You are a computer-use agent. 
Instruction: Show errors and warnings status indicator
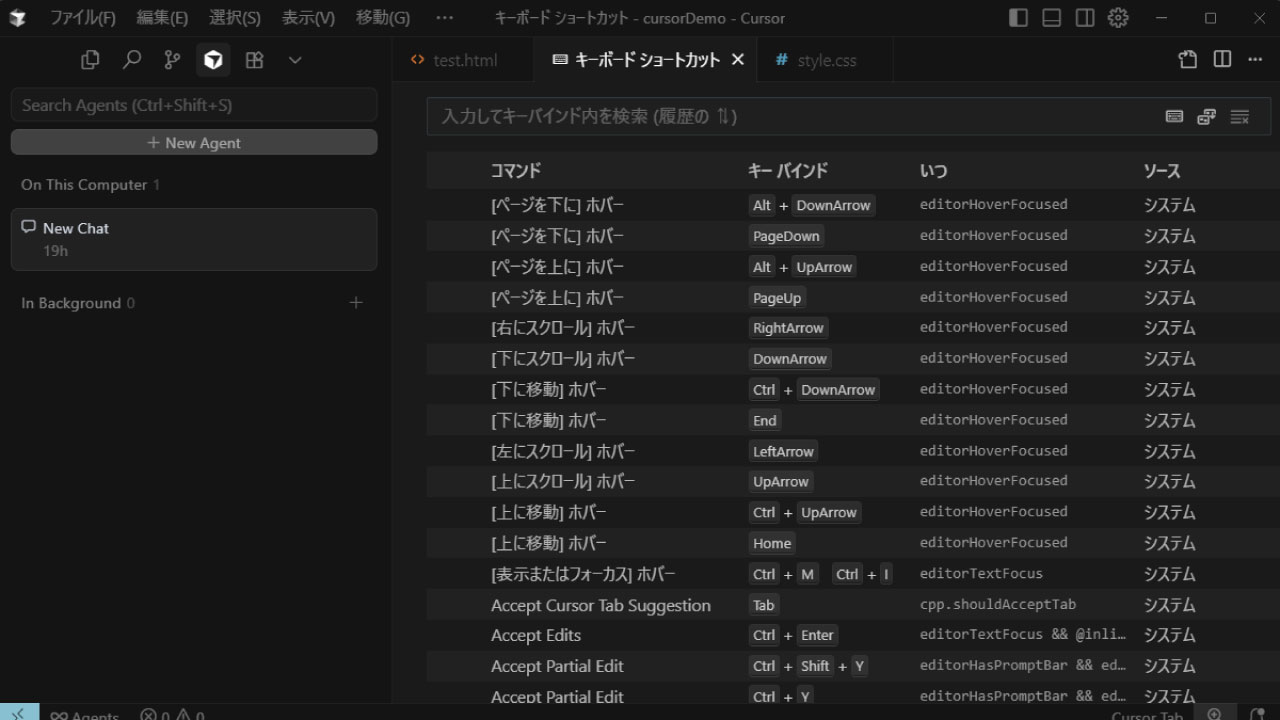tap(172, 714)
